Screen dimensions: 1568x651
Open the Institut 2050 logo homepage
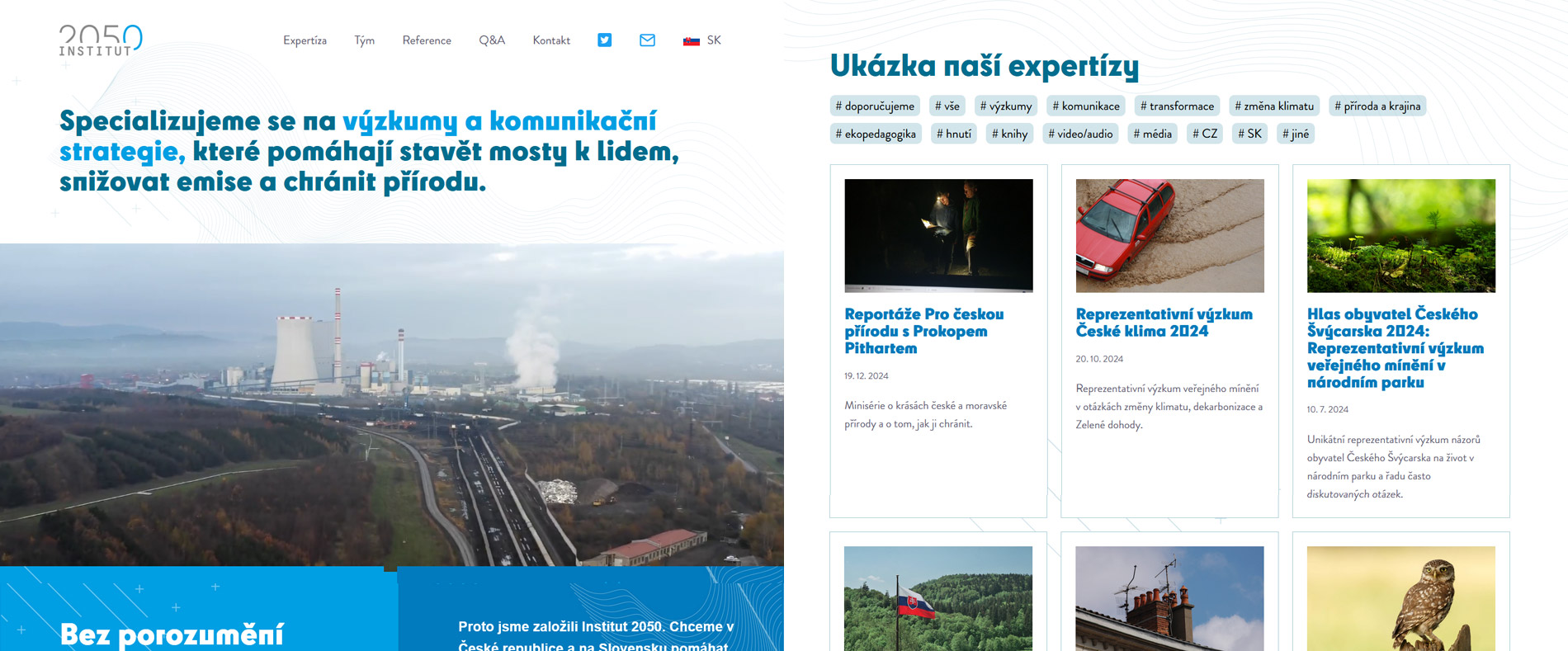point(101,40)
